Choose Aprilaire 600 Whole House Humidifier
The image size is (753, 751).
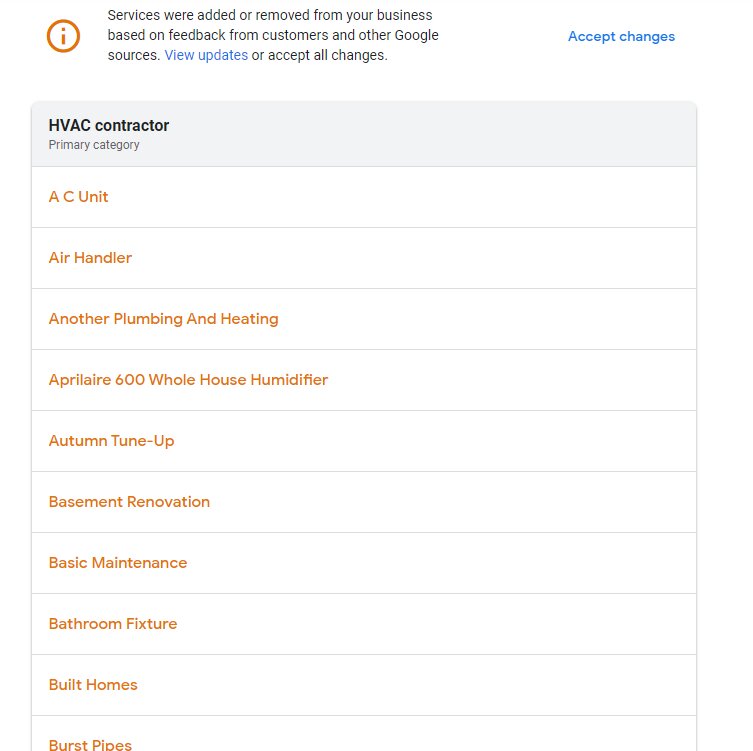click(x=188, y=380)
